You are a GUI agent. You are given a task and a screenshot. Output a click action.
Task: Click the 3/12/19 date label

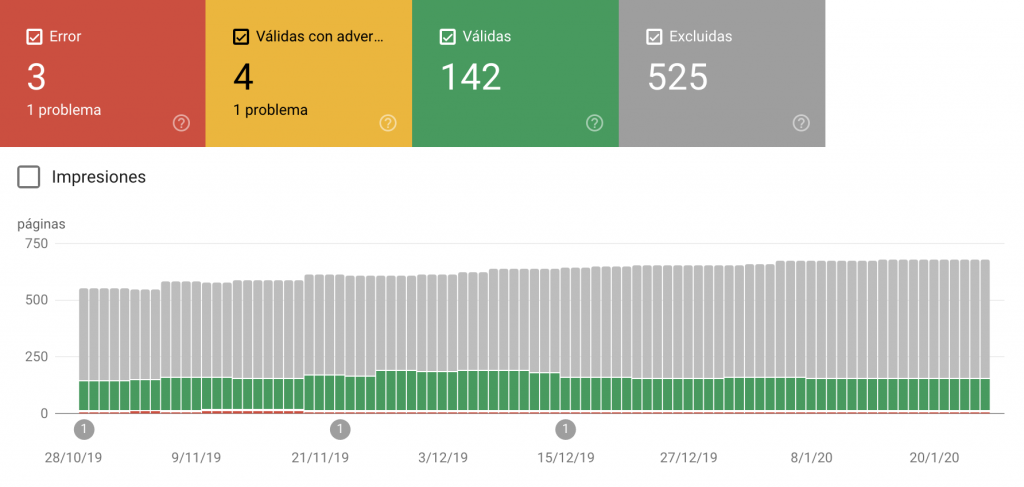(443, 458)
